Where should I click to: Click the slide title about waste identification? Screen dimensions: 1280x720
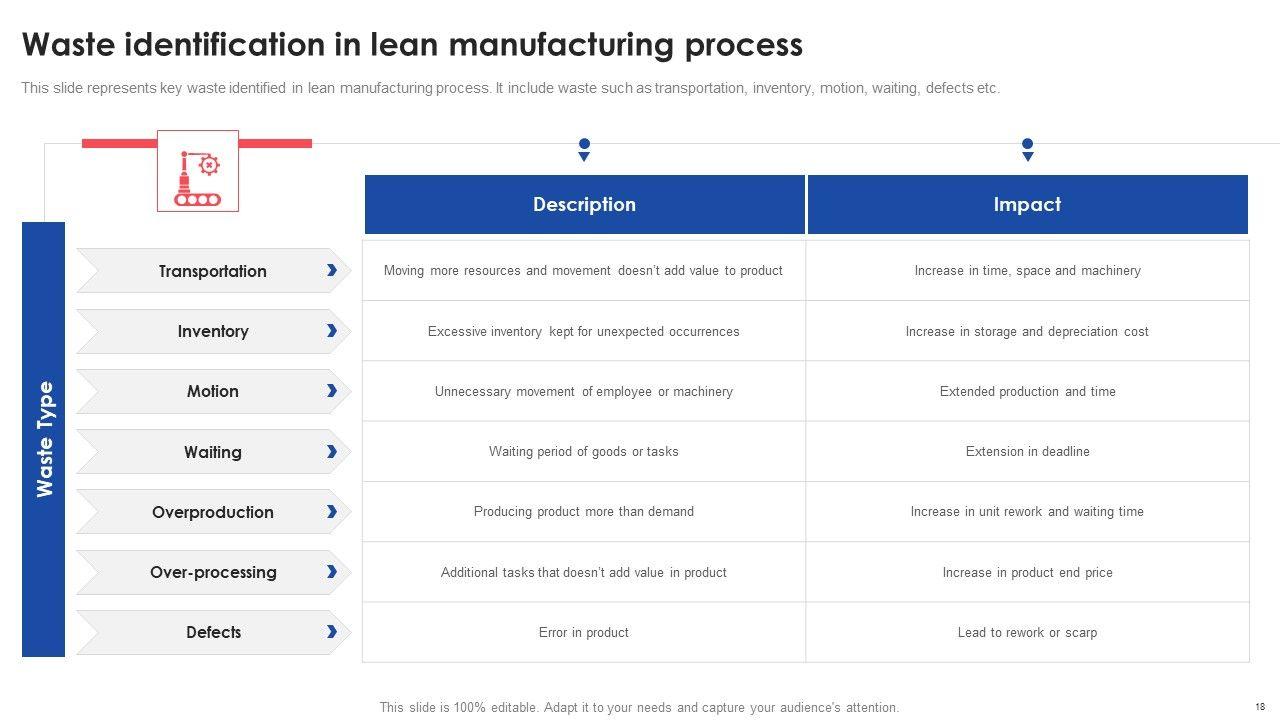(x=412, y=45)
